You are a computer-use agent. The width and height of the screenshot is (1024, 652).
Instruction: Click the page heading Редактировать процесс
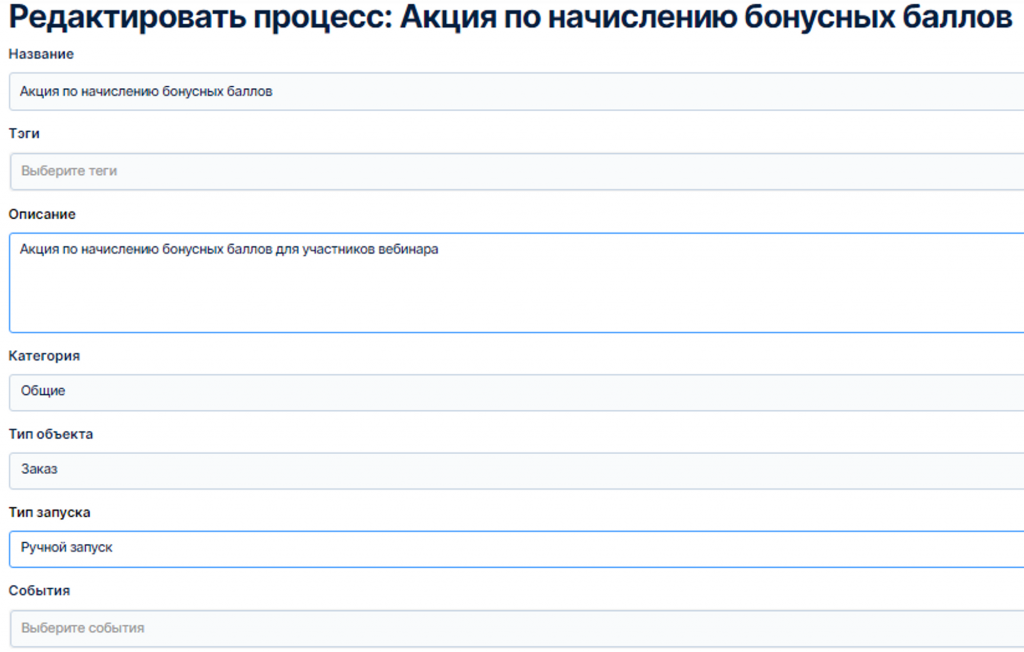[511, 17]
